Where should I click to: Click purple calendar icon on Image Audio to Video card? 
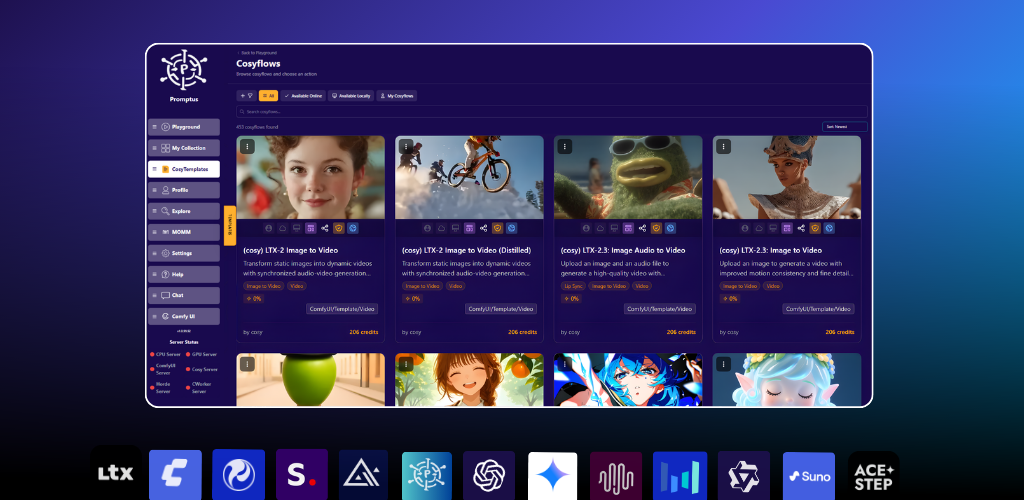[628, 228]
